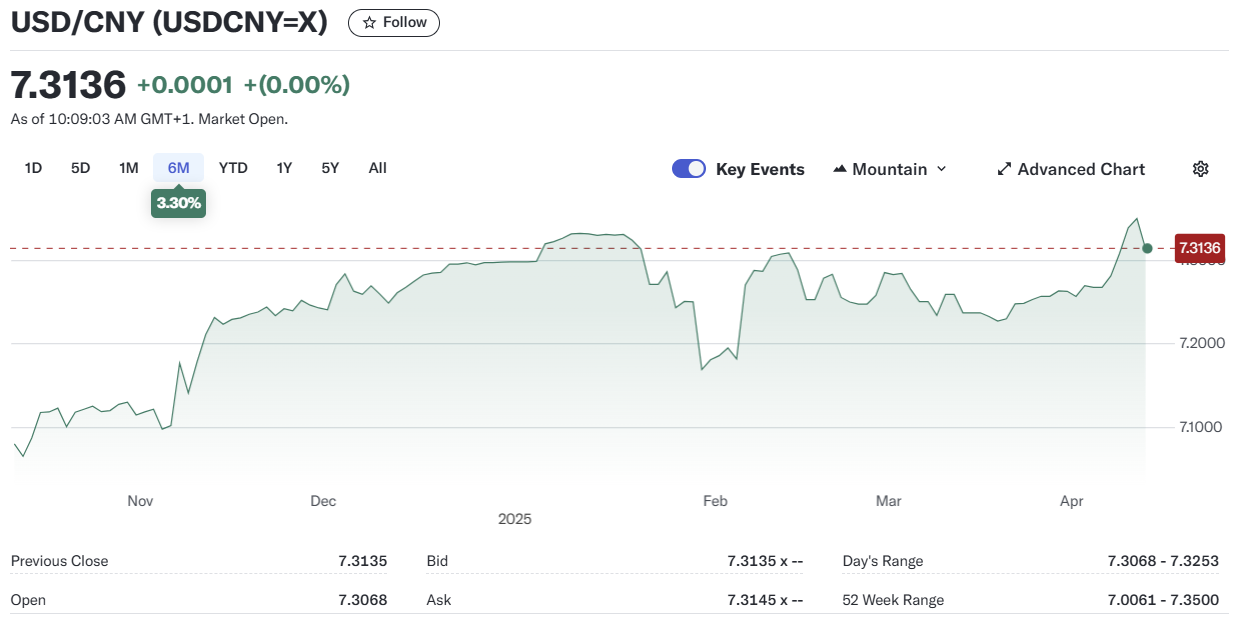Screen dimensions: 1251x635
Task: Click the chevron next to Mountain
Action: pyautogui.click(x=941, y=169)
